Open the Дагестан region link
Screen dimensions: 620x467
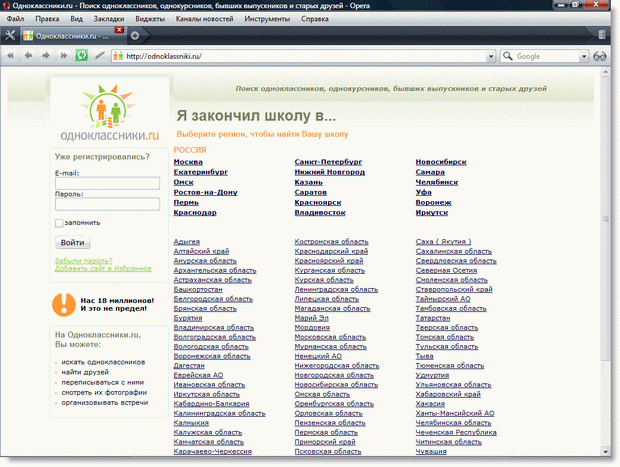189,366
